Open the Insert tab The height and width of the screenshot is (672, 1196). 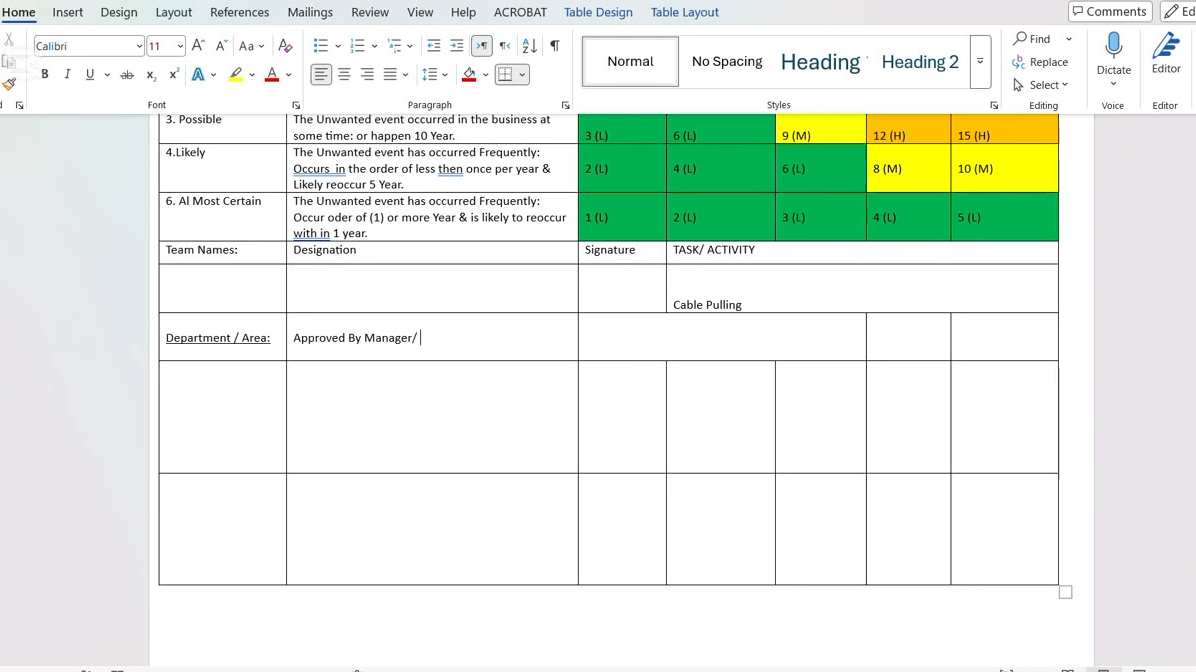point(68,12)
